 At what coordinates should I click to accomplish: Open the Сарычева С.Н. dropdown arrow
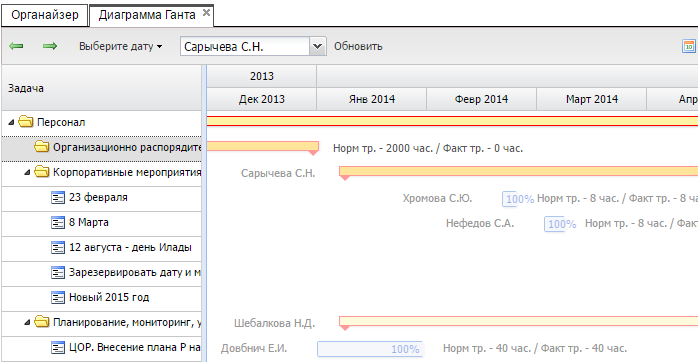tap(317, 46)
